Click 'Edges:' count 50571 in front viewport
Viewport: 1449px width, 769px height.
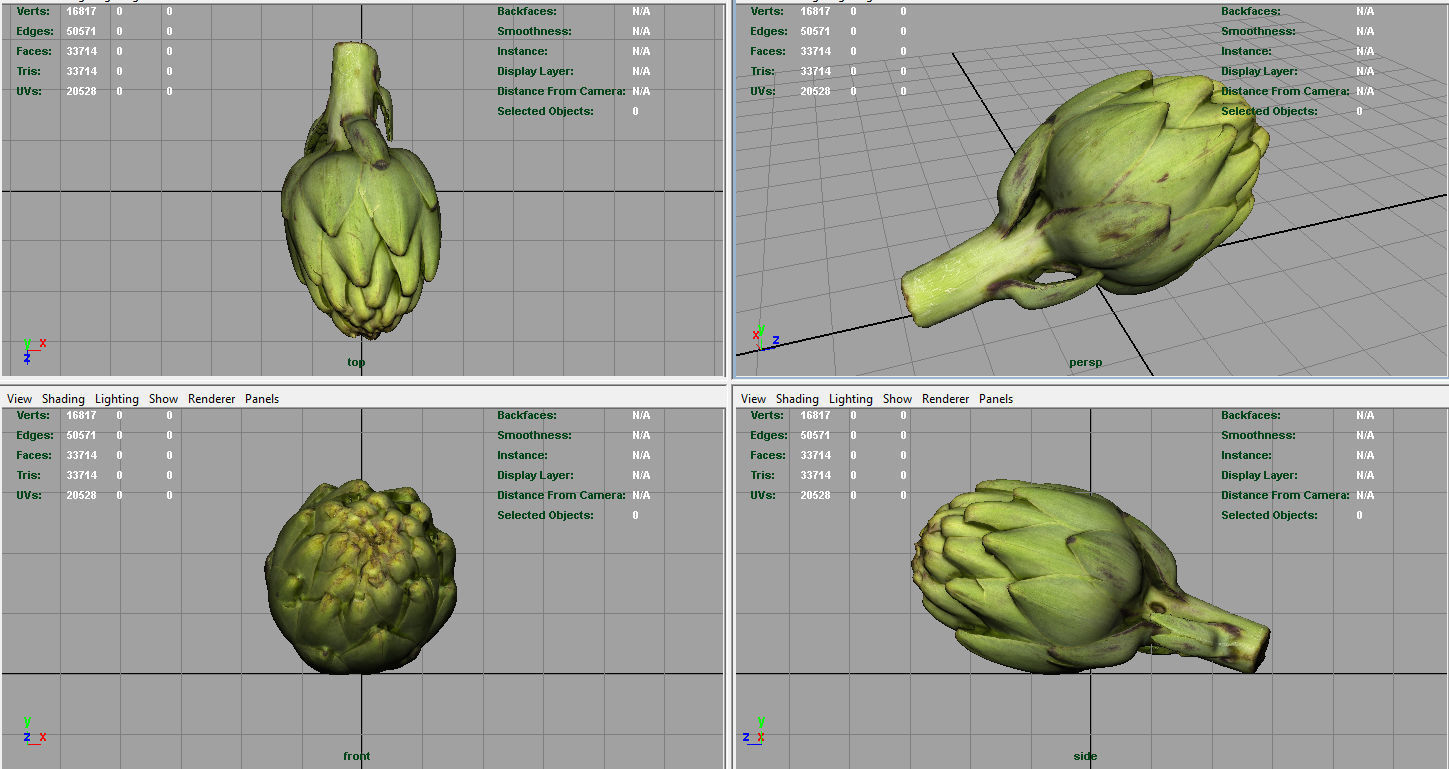(81, 435)
